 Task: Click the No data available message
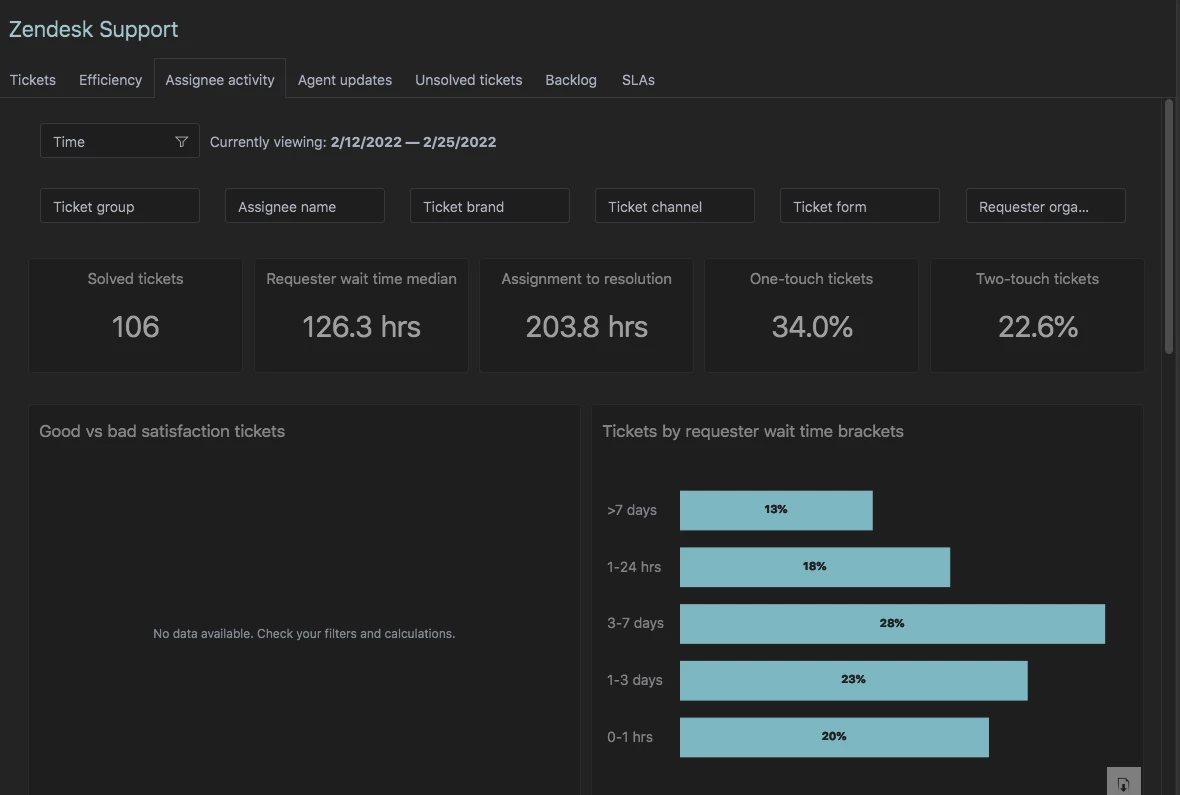click(x=304, y=634)
